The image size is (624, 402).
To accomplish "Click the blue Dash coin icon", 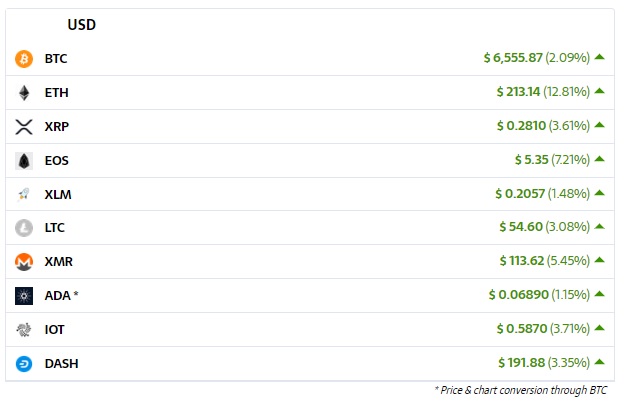I will point(24,364).
